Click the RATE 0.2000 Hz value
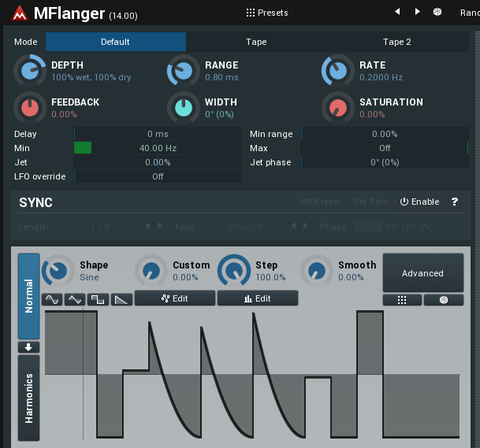Viewport: 480px width, 448px height. (381, 77)
